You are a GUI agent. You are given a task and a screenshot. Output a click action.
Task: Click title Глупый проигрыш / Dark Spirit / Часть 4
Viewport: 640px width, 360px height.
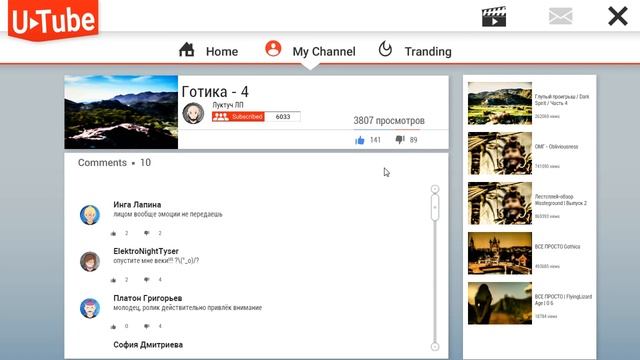[562, 100]
